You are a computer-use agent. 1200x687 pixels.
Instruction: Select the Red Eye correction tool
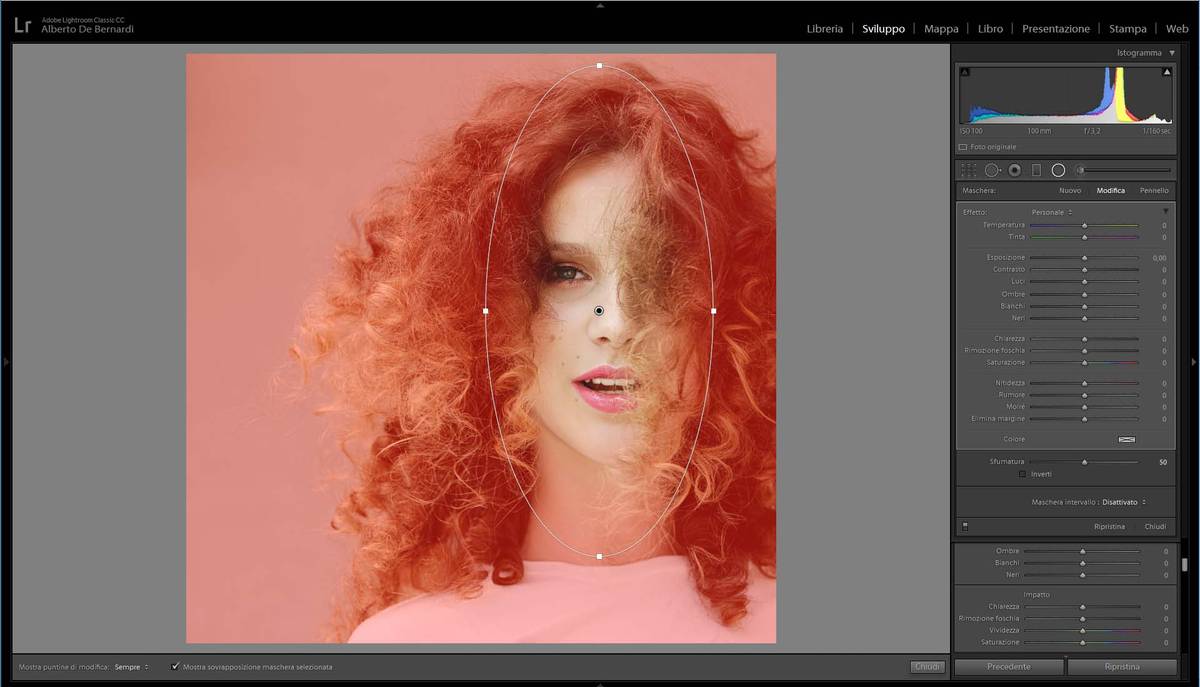coord(1014,171)
